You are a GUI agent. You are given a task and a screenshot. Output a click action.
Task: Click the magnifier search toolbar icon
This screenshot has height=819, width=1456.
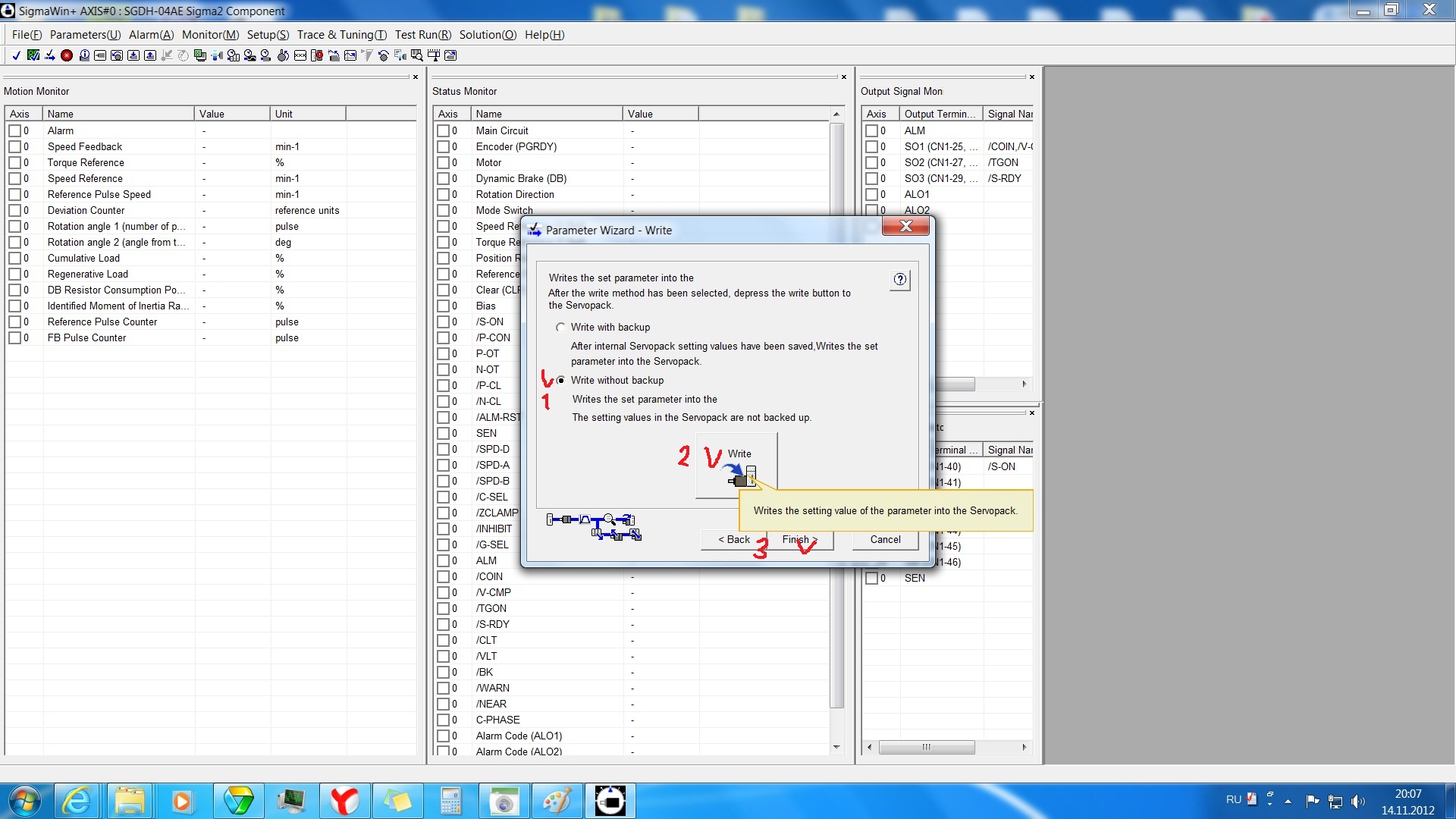(416, 55)
